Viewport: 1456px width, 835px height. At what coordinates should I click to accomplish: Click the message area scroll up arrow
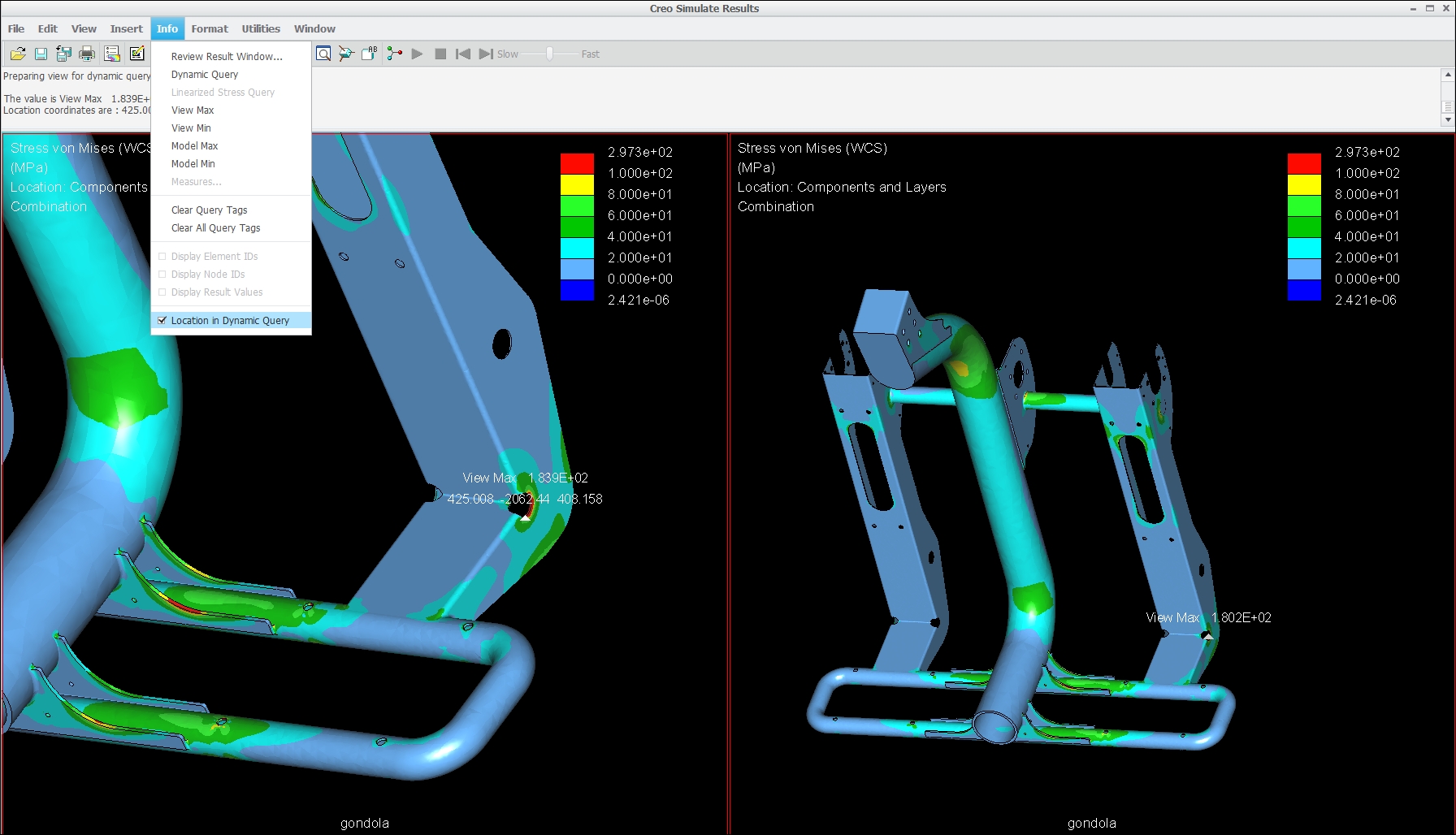[1447, 75]
